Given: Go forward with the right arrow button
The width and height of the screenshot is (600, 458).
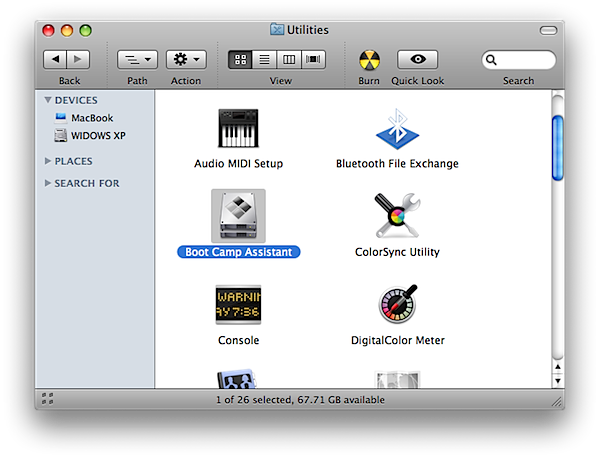Looking at the screenshot, I should (78, 59).
